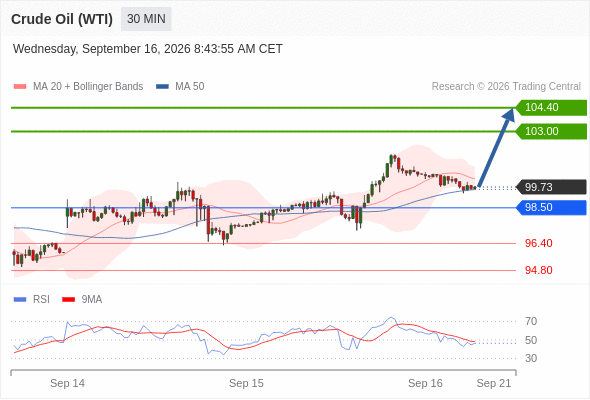590x400 pixels.
Task: Click the blue upward forecast arrow
Action: click(496, 148)
